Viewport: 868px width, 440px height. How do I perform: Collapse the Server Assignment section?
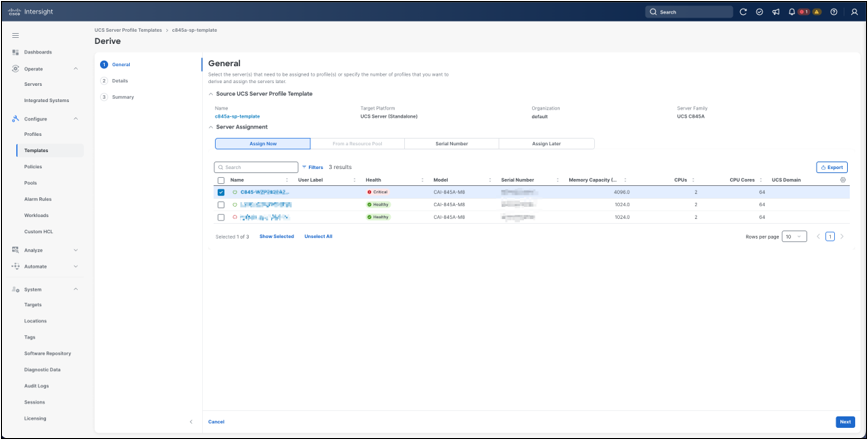coord(211,127)
